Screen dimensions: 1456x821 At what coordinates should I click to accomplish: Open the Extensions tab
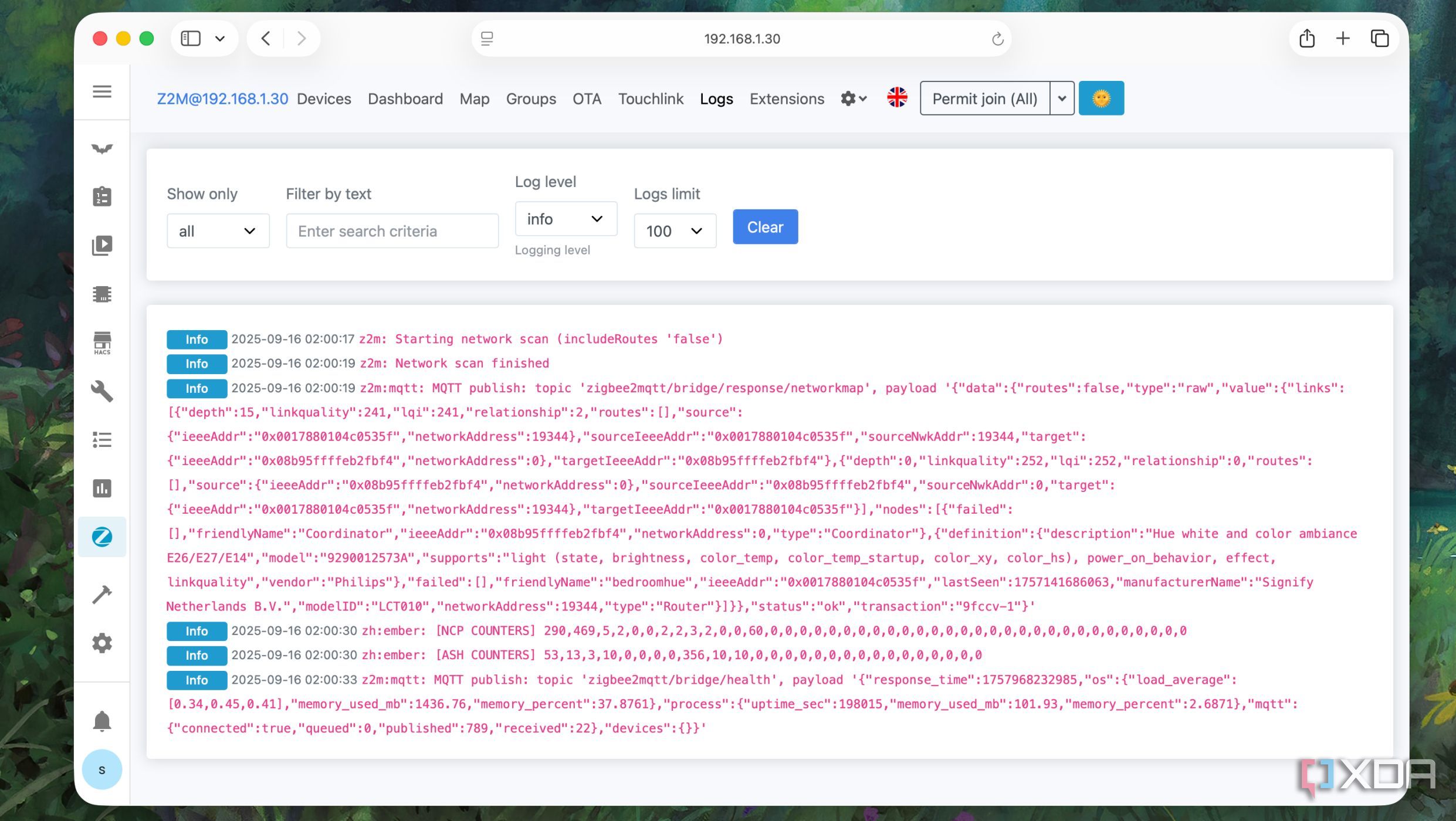(787, 99)
